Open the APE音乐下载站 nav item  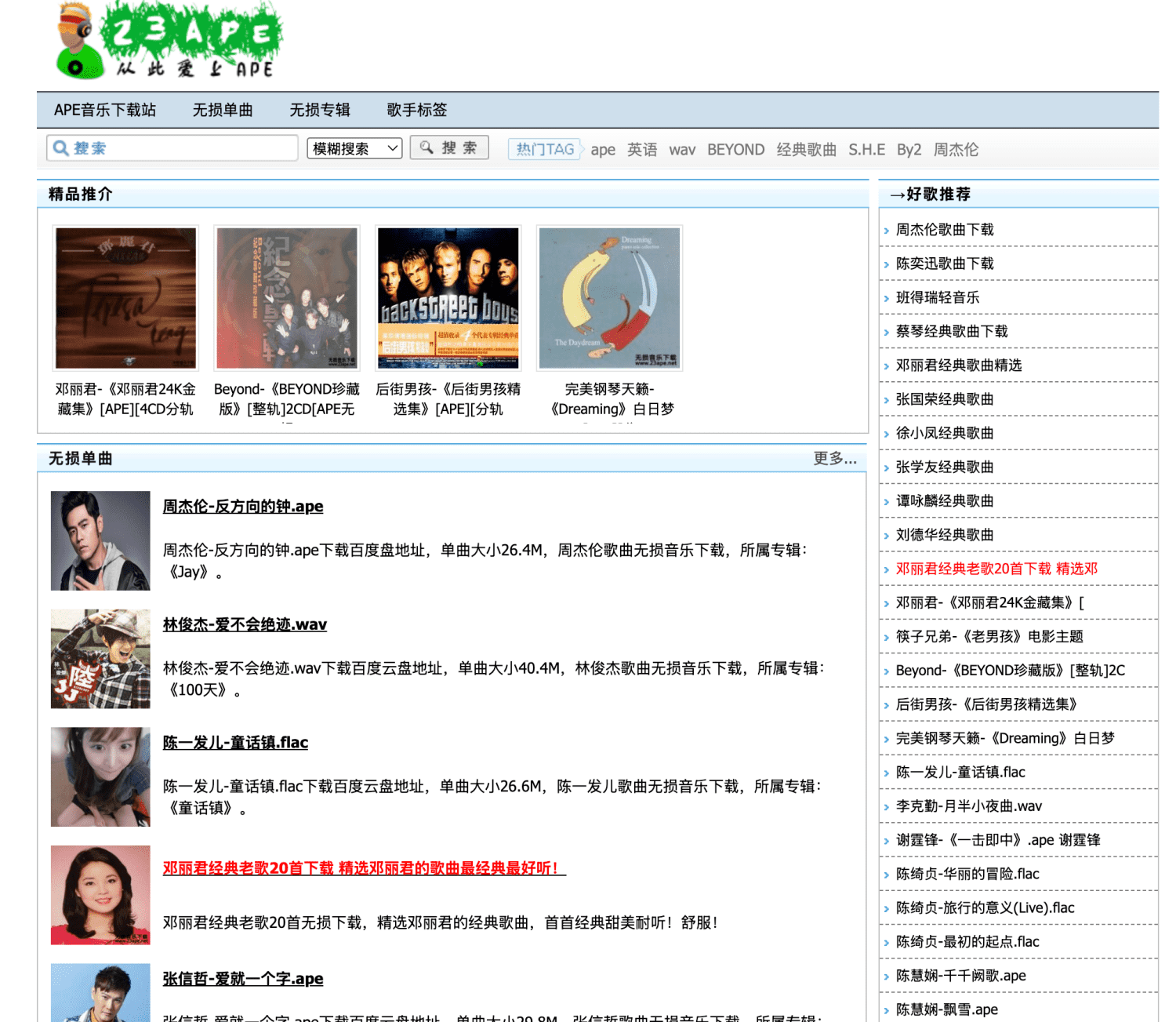pyautogui.click(x=105, y=110)
